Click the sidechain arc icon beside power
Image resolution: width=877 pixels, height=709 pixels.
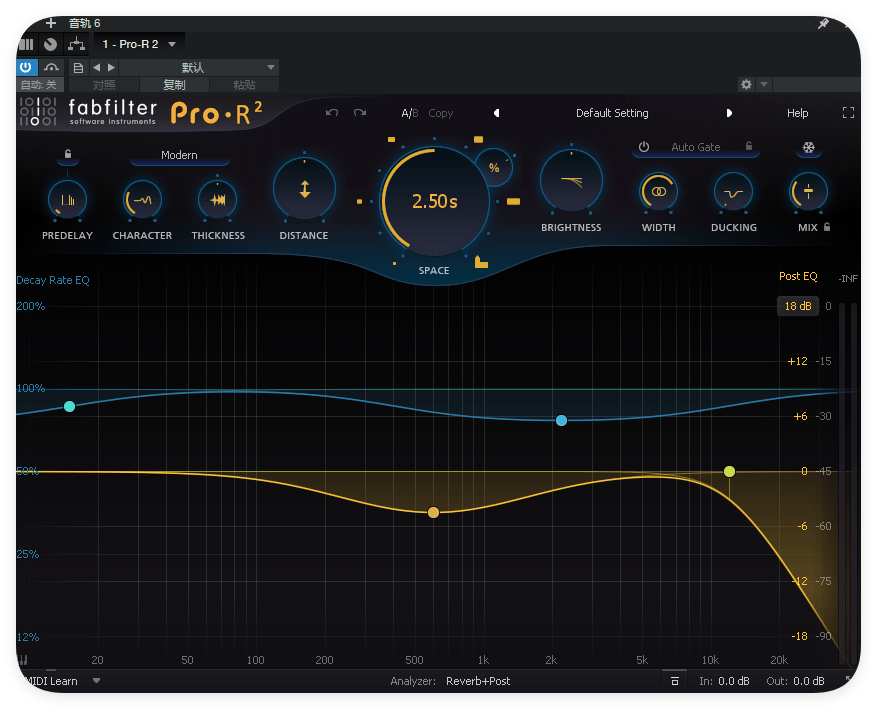point(51,68)
